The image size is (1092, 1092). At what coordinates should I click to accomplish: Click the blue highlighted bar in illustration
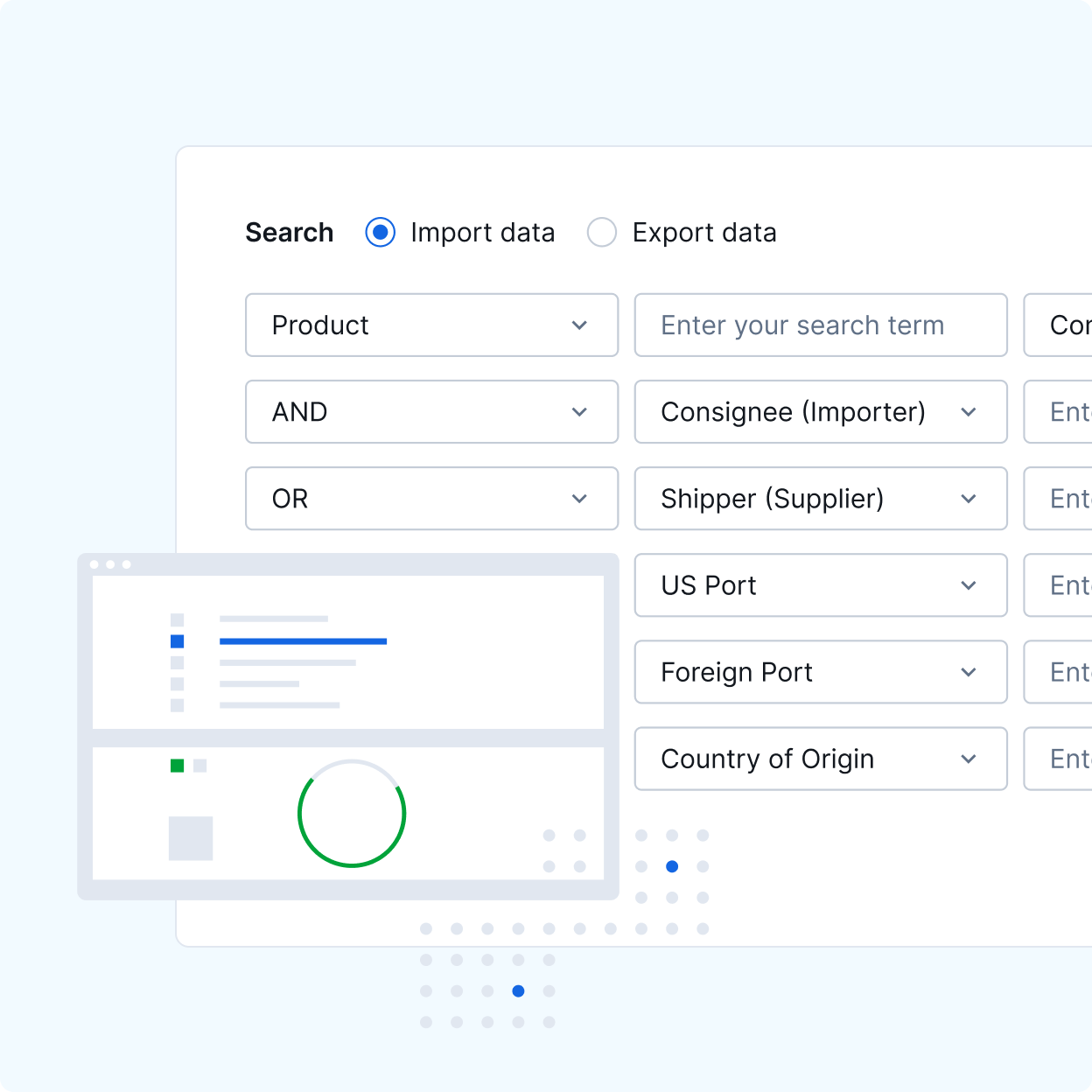click(x=303, y=641)
